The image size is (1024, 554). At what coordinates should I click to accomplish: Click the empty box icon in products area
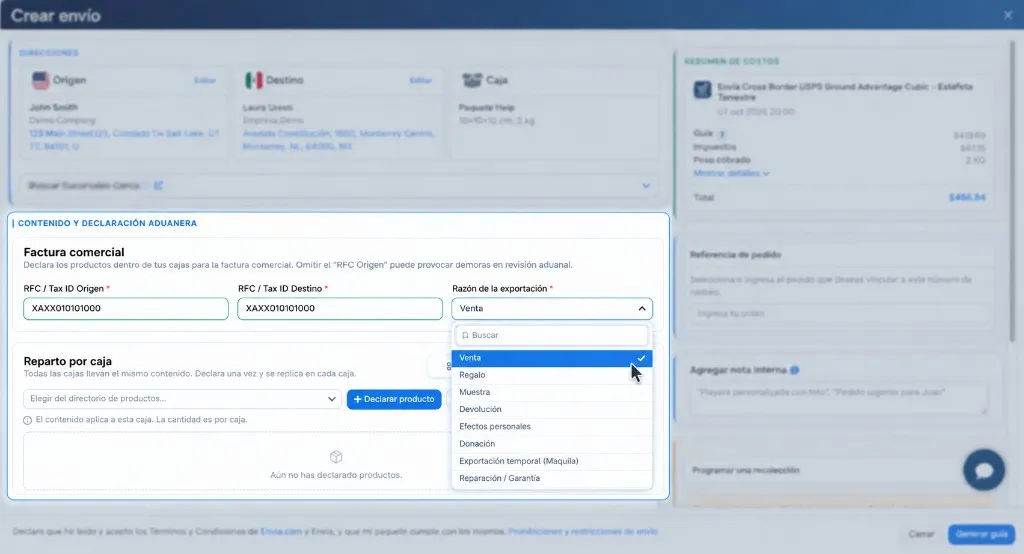[x=336, y=457]
